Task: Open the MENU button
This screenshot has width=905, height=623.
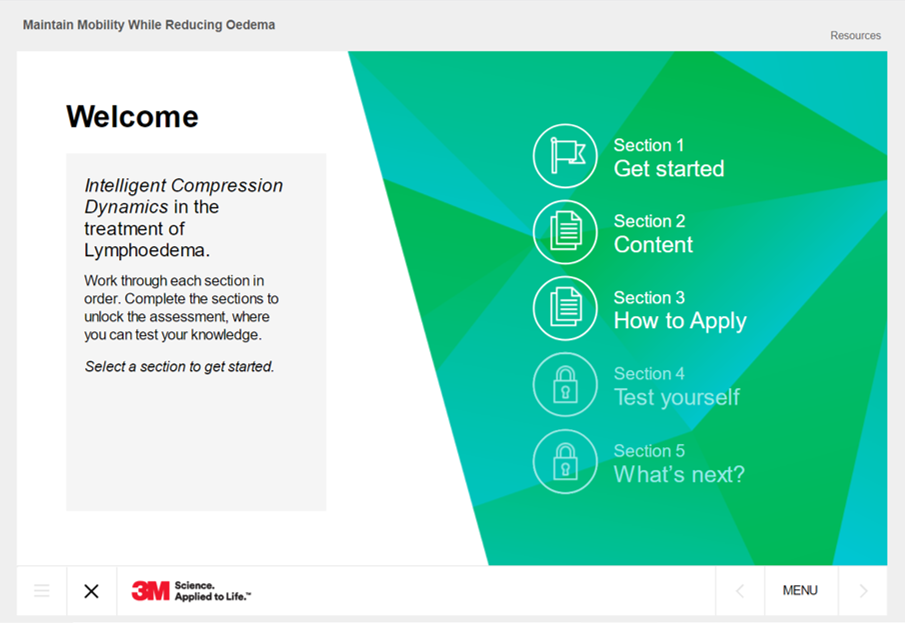Action: click(801, 591)
